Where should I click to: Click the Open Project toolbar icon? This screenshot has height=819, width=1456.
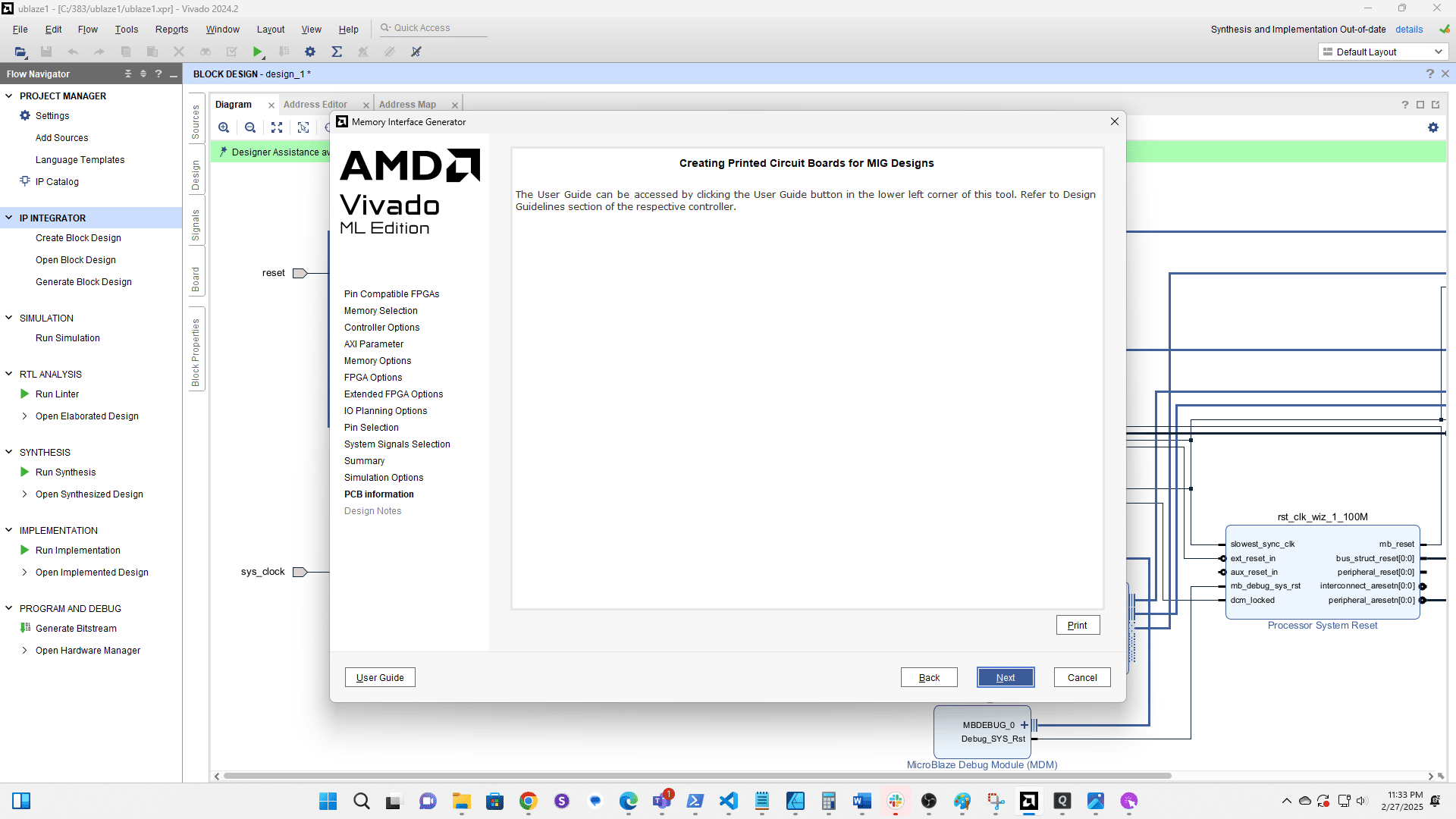point(20,52)
